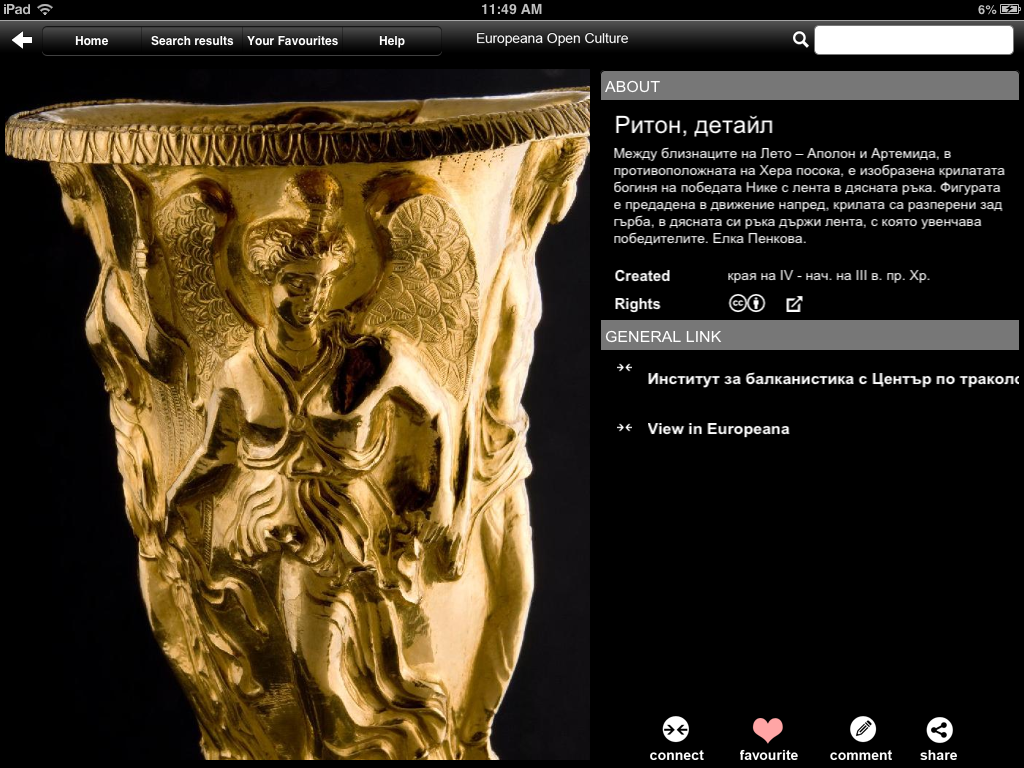The height and width of the screenshot is (768, 1024).
Task: Tap the comment pencil icon
Action: click(862, 729)
